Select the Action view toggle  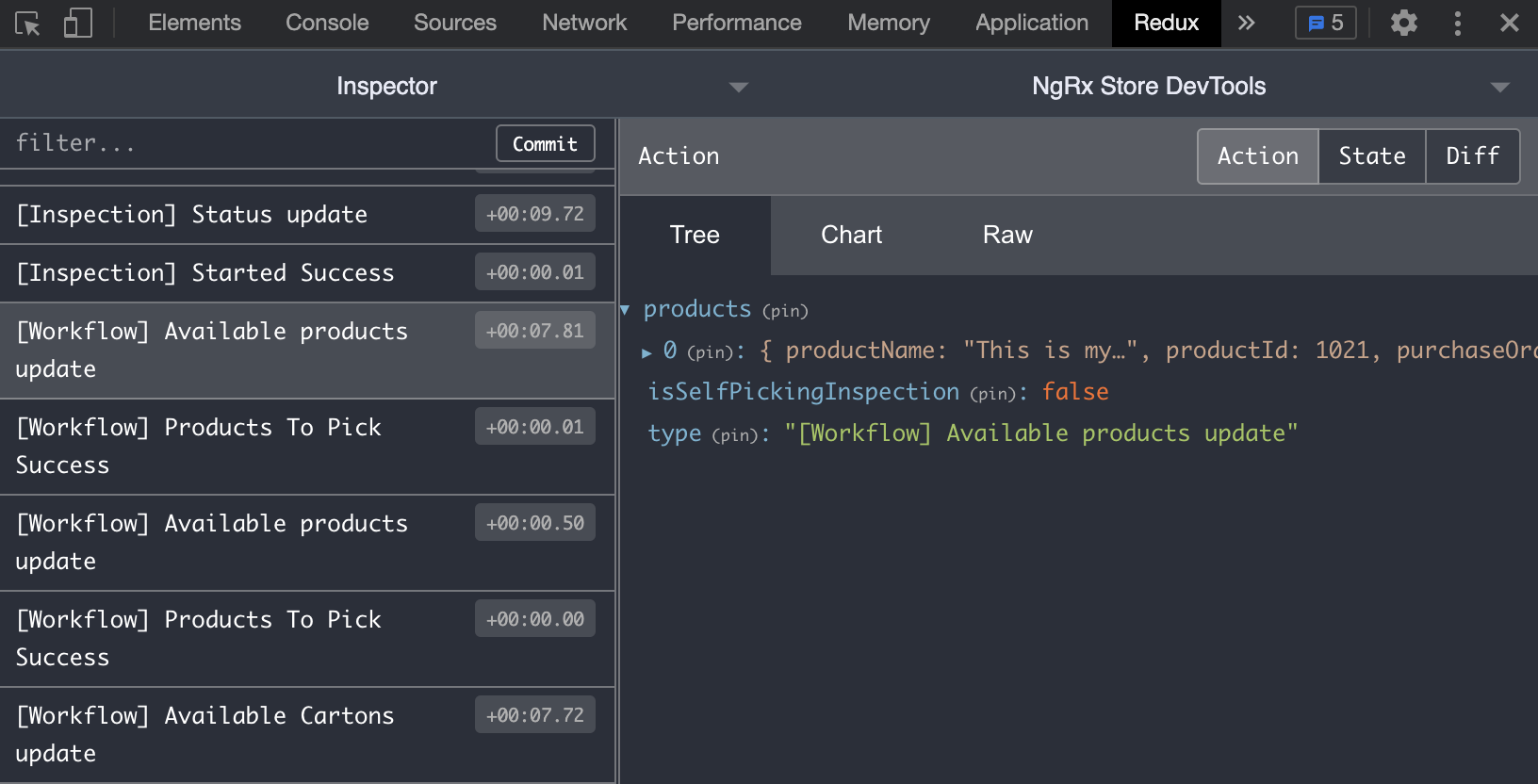1257,156
